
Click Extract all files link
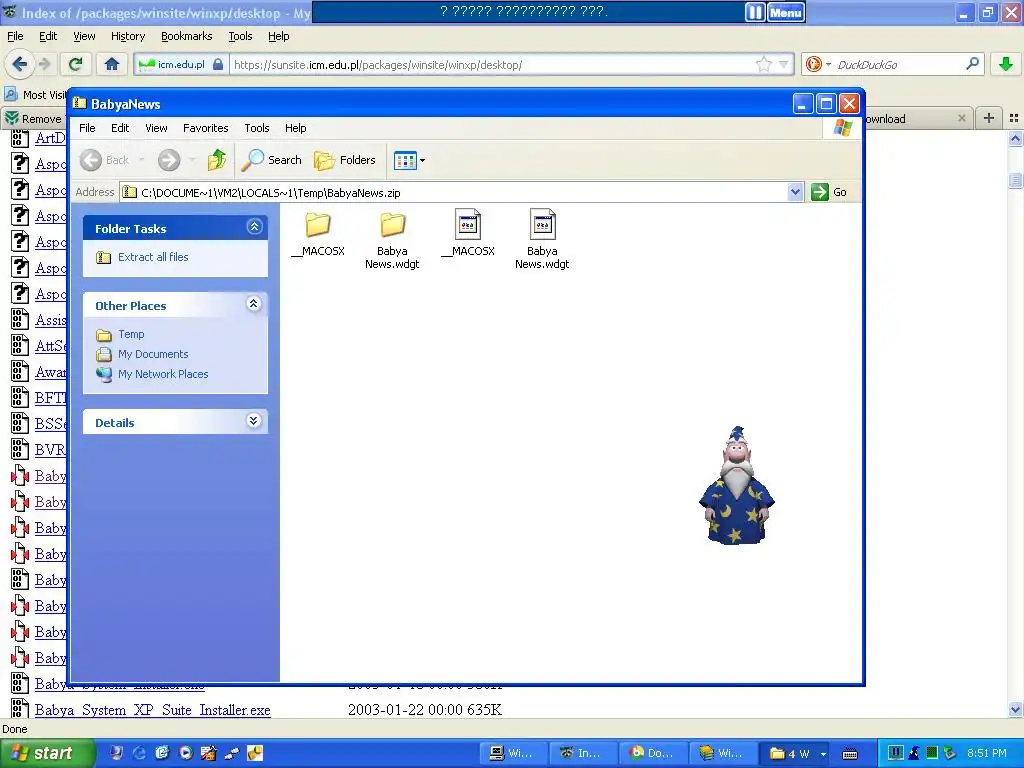click(x=153, y=257)
